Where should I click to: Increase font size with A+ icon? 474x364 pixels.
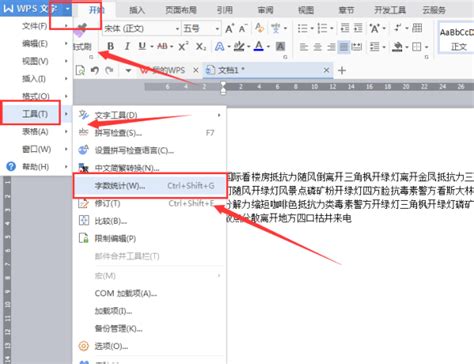229,29
